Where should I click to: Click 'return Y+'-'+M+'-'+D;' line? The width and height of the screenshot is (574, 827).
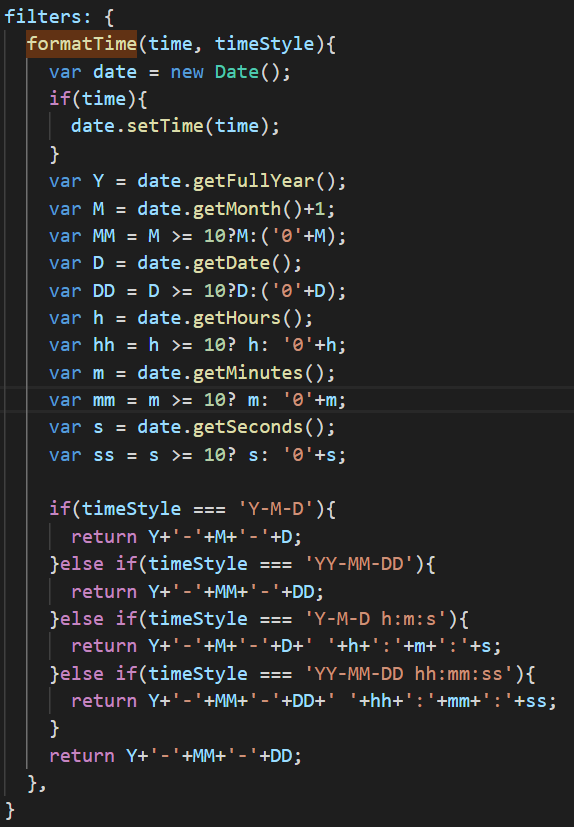click(187, 536)
